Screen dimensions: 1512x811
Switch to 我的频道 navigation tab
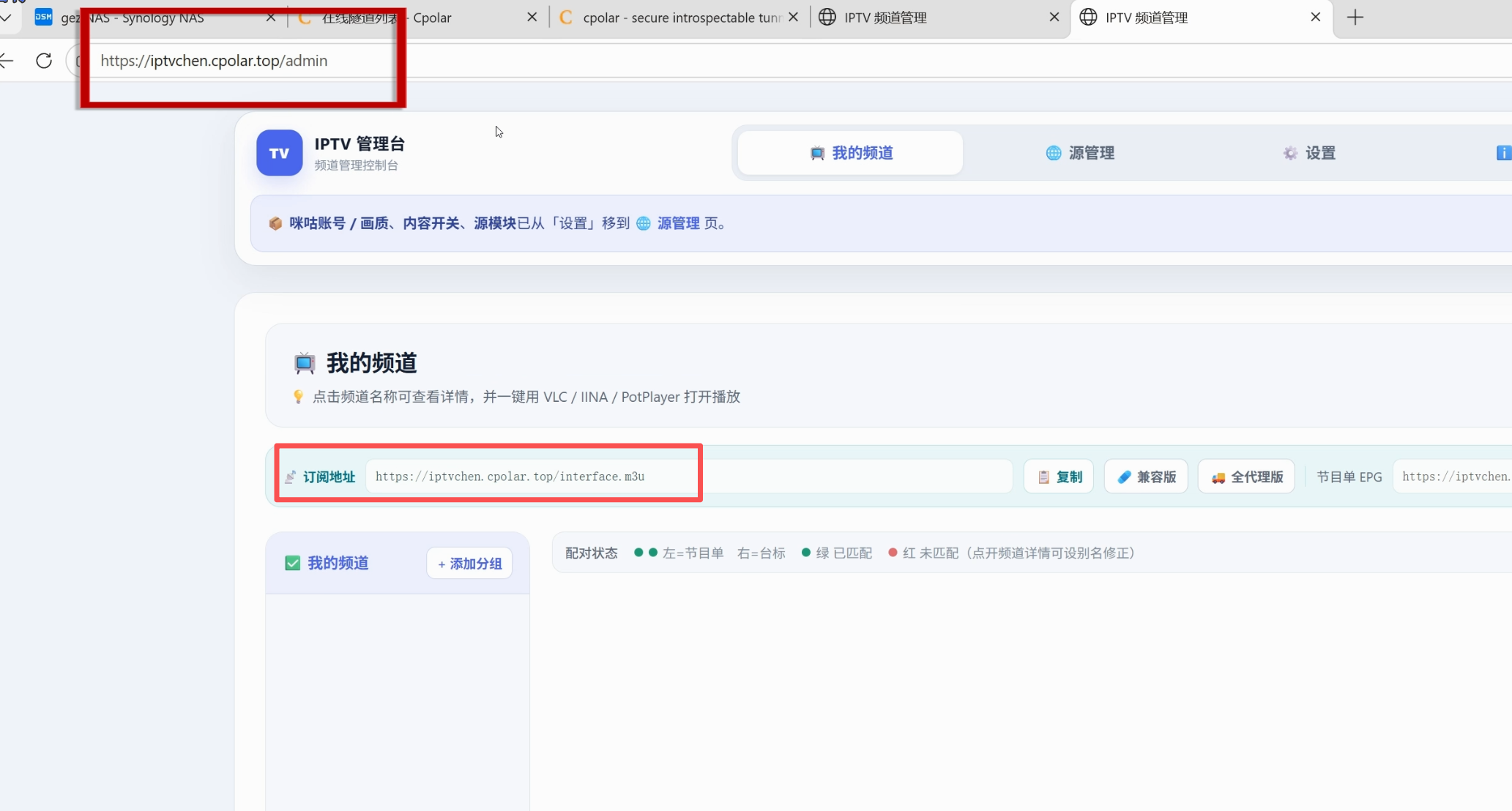(x=850, y=153)
